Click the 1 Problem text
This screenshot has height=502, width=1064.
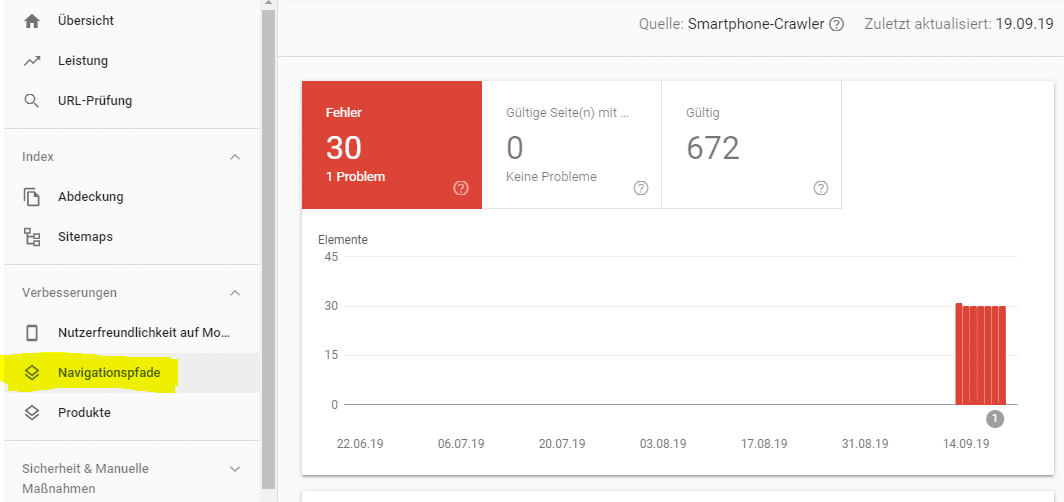355,177
